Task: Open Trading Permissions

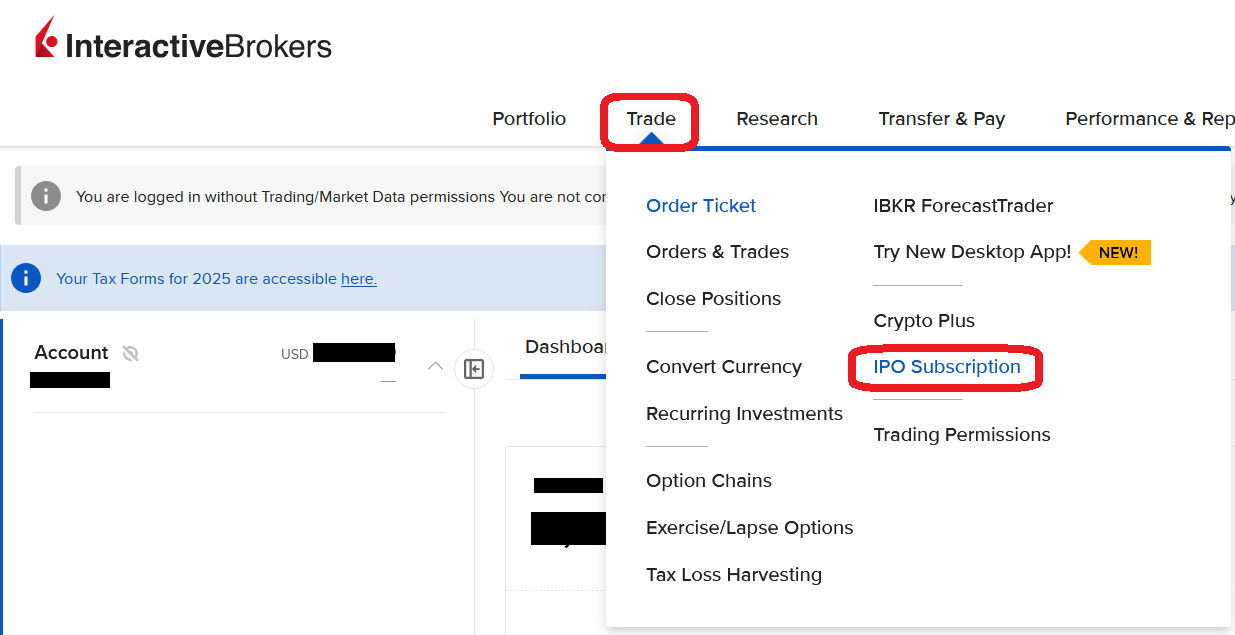Action: pyautogui.click(x=961, y=435)
